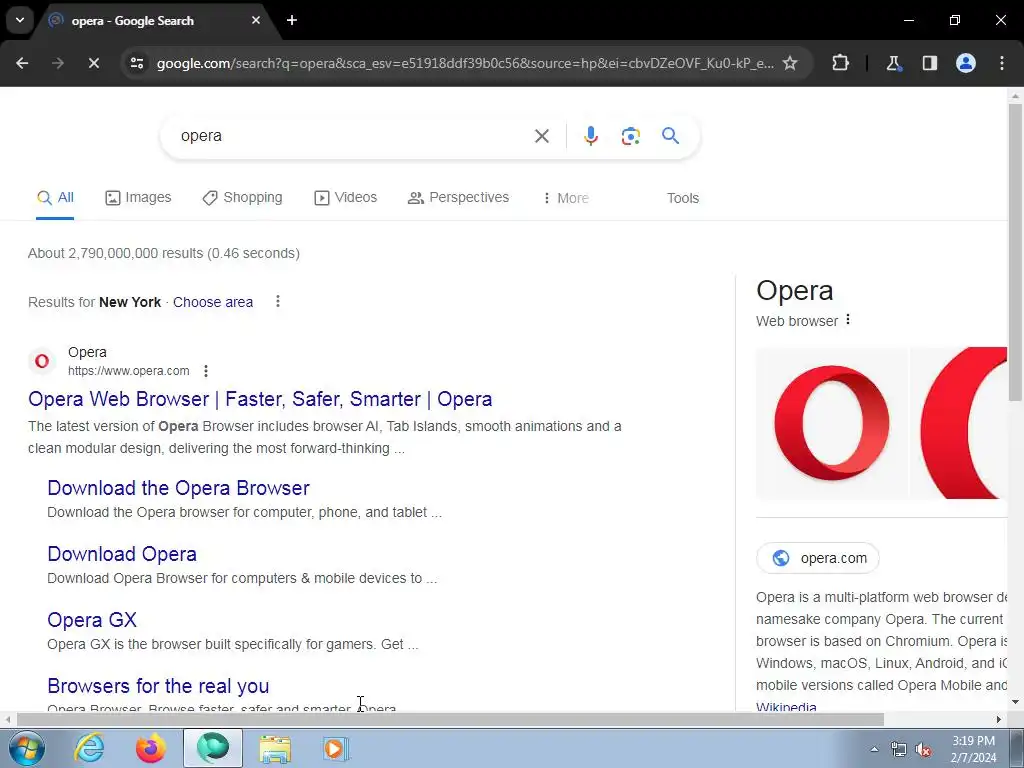Click the horizontal scrollbar thumb

tap(450, 720)
